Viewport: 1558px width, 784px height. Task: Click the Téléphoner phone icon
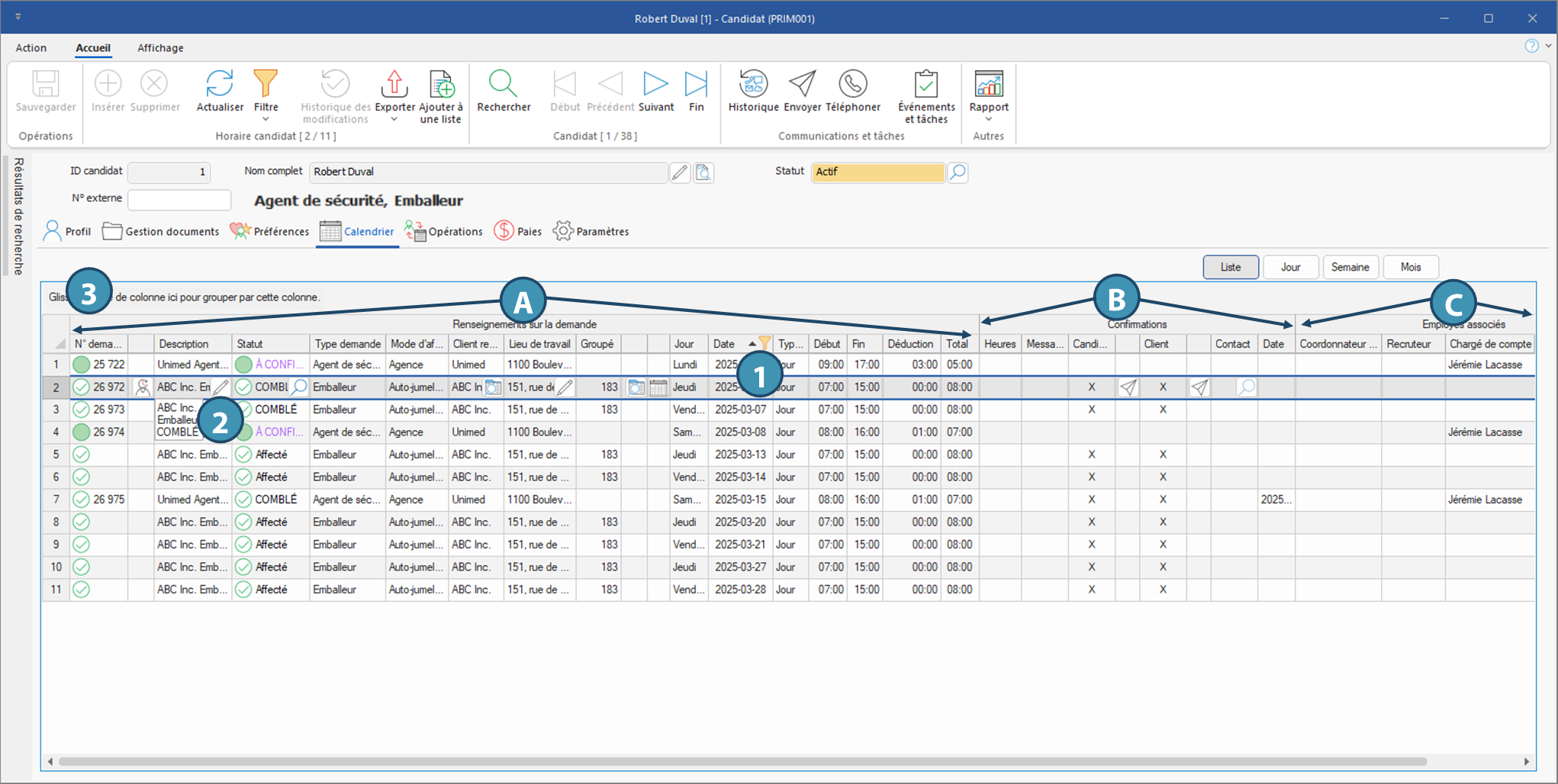(852, 84)
